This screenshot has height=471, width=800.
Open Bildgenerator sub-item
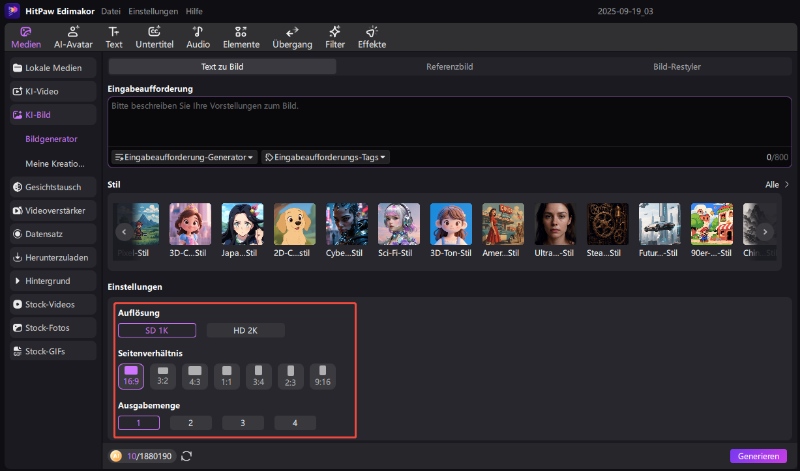click(52, 139)
